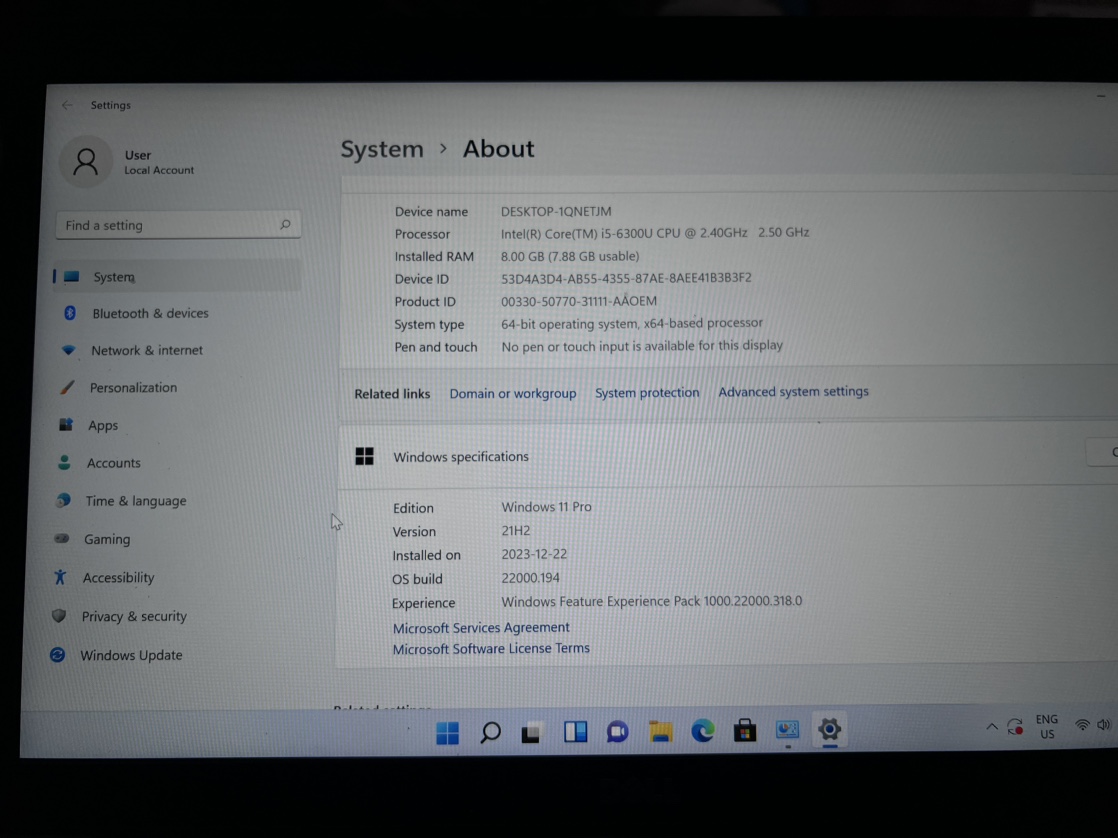Open Task View on taskbar

532,732
